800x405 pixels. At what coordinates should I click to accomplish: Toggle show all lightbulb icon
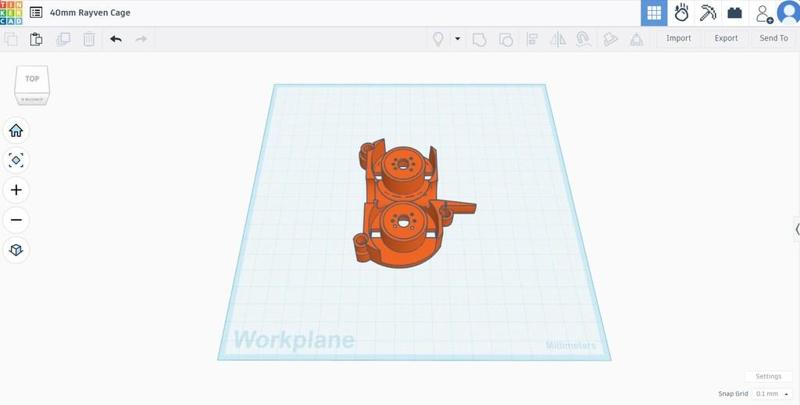point(438,39)
